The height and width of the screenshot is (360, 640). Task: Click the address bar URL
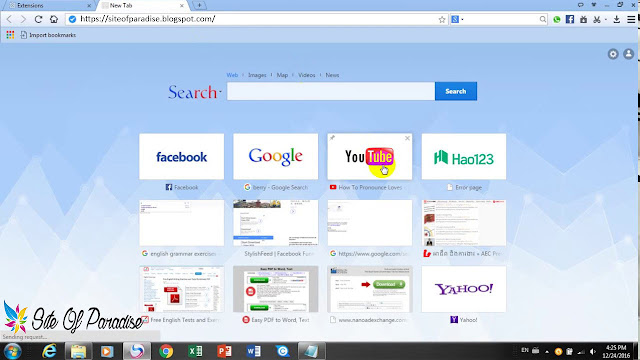pos(148,19)
